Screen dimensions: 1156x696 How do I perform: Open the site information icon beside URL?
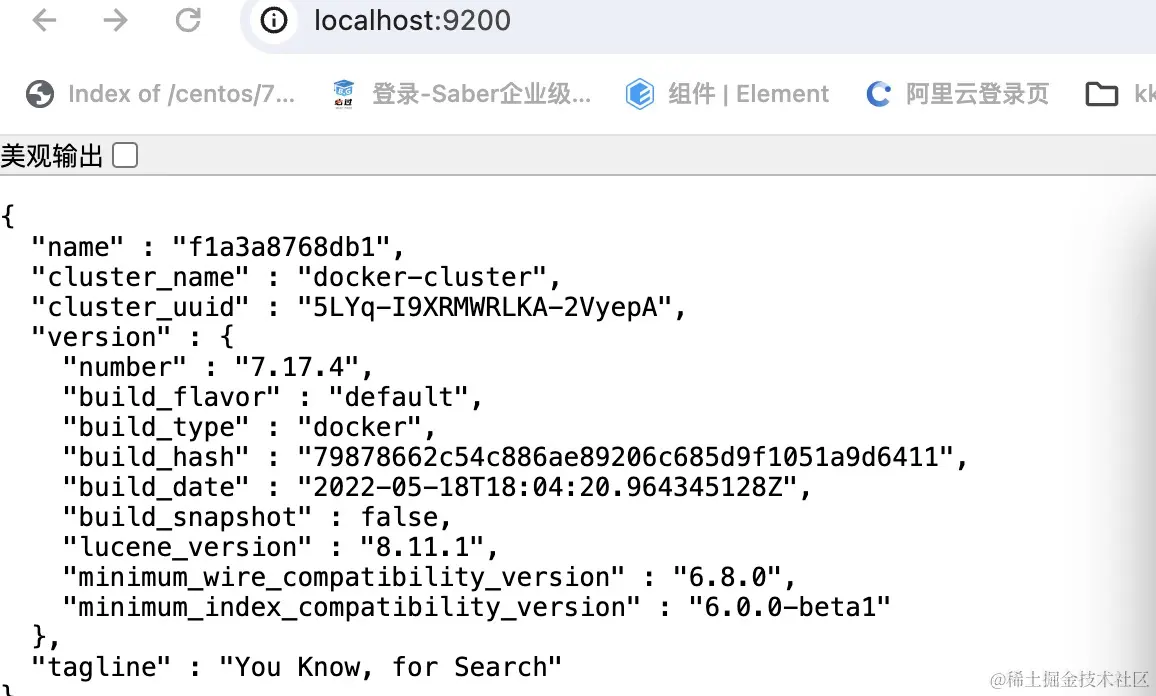point(274,20)
